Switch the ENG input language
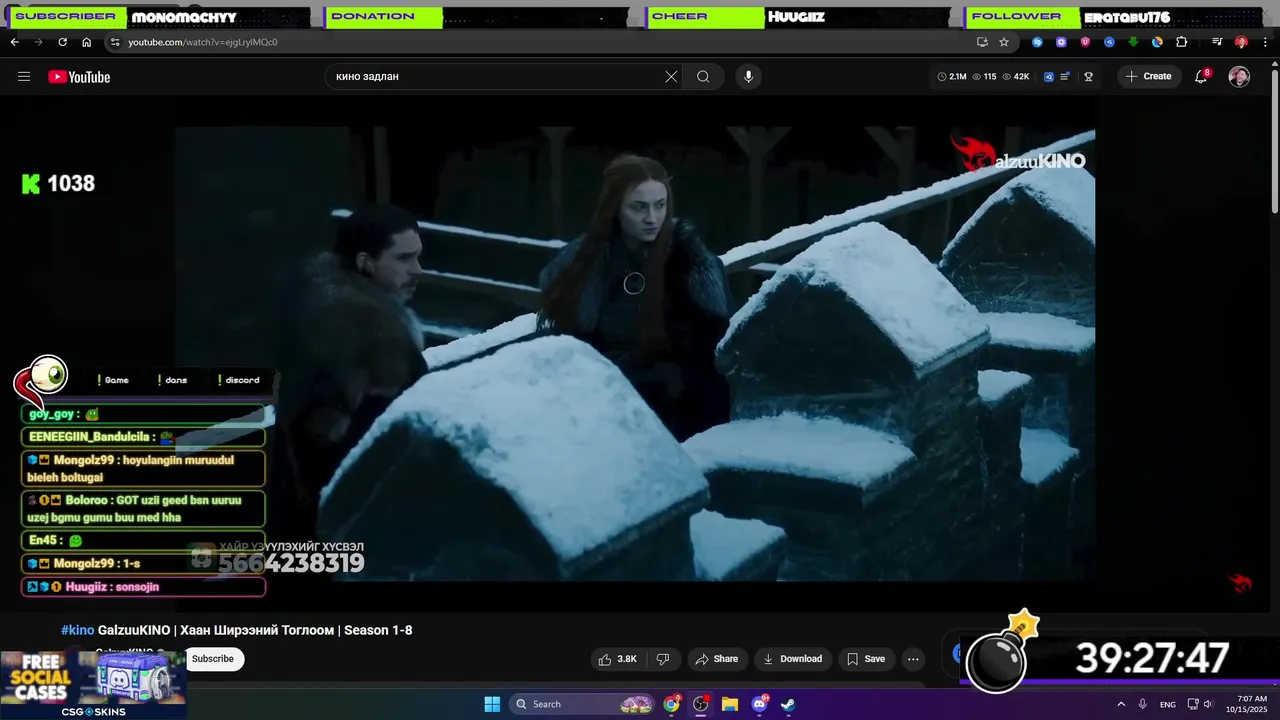 point(1167,704)
